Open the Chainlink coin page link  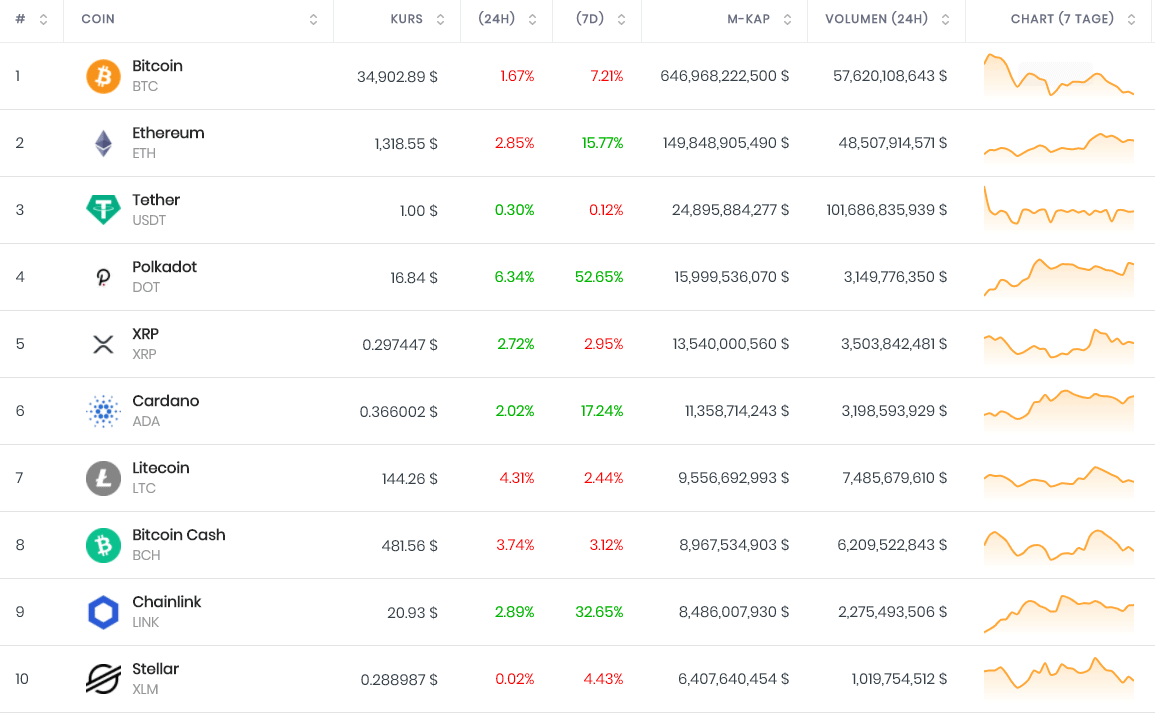click(x=166, y=602)
